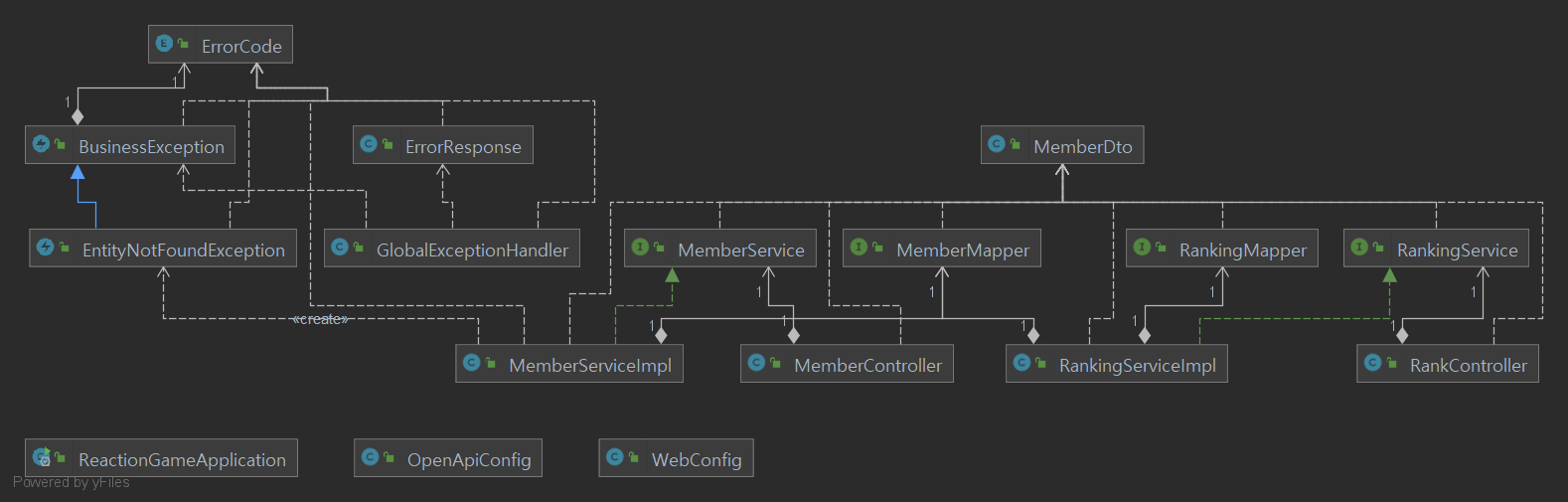Click the class icon on ErrorResponse node
Screen dimensions: 1568x502
368,144
